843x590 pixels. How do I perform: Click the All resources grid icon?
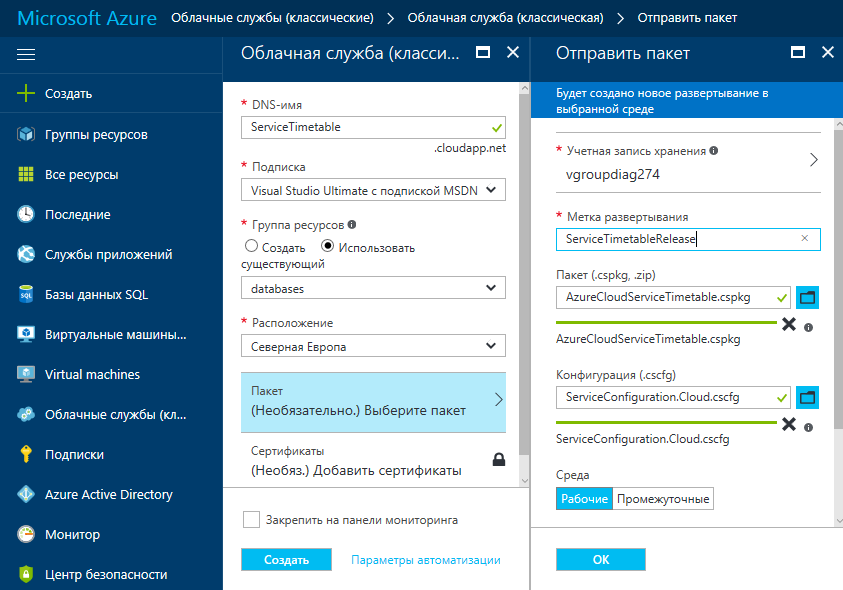click(x=26, y=174)
